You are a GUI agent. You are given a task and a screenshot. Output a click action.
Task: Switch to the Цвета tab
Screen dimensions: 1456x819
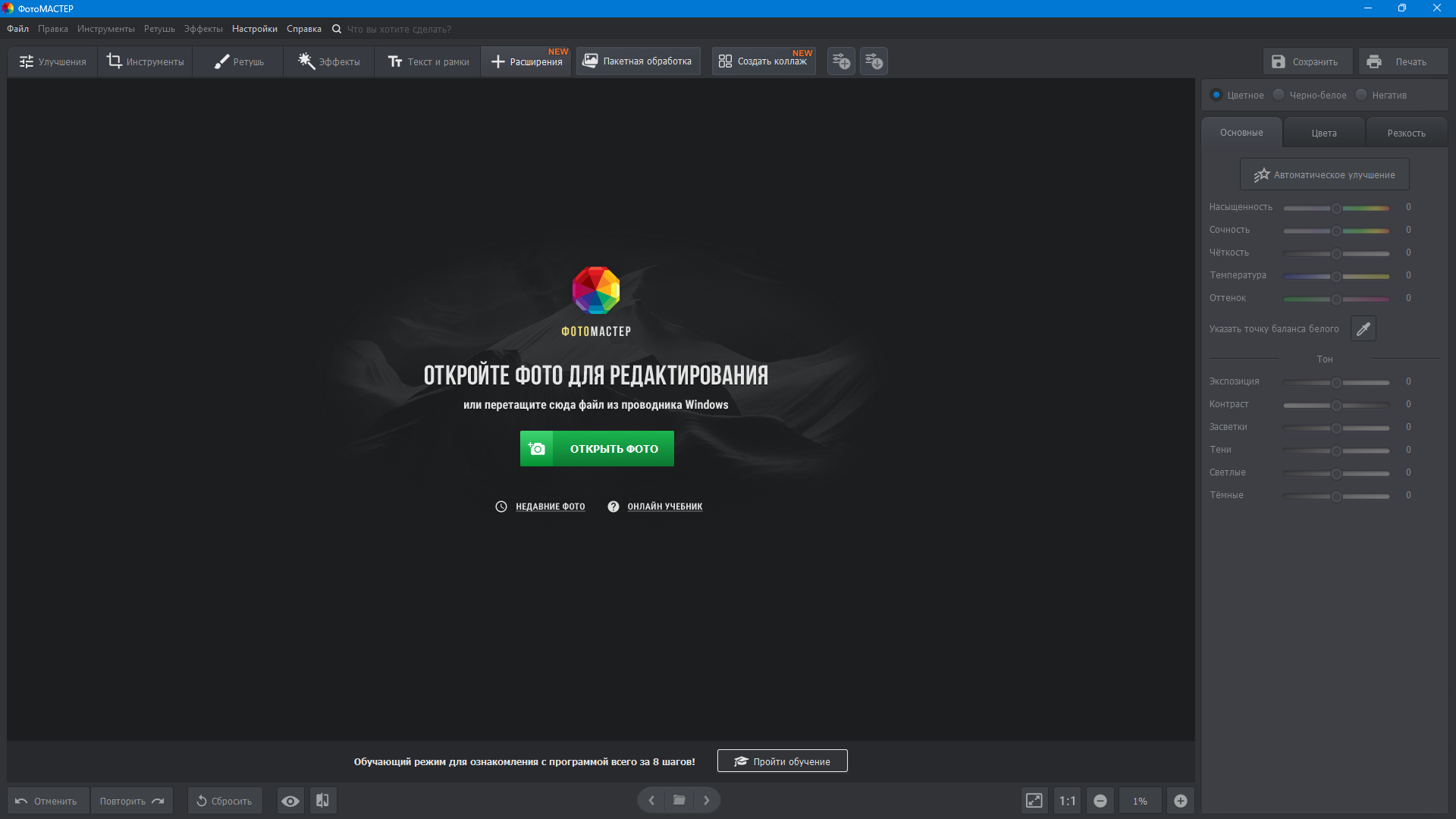point(1324,133)
